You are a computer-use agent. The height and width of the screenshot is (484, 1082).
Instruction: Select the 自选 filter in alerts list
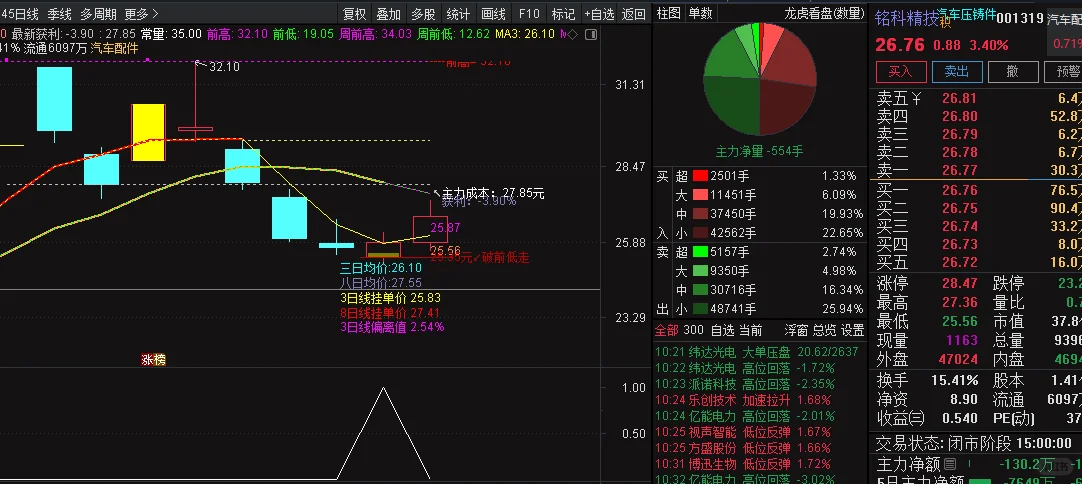pyautogui.click(x=722, y=330)
